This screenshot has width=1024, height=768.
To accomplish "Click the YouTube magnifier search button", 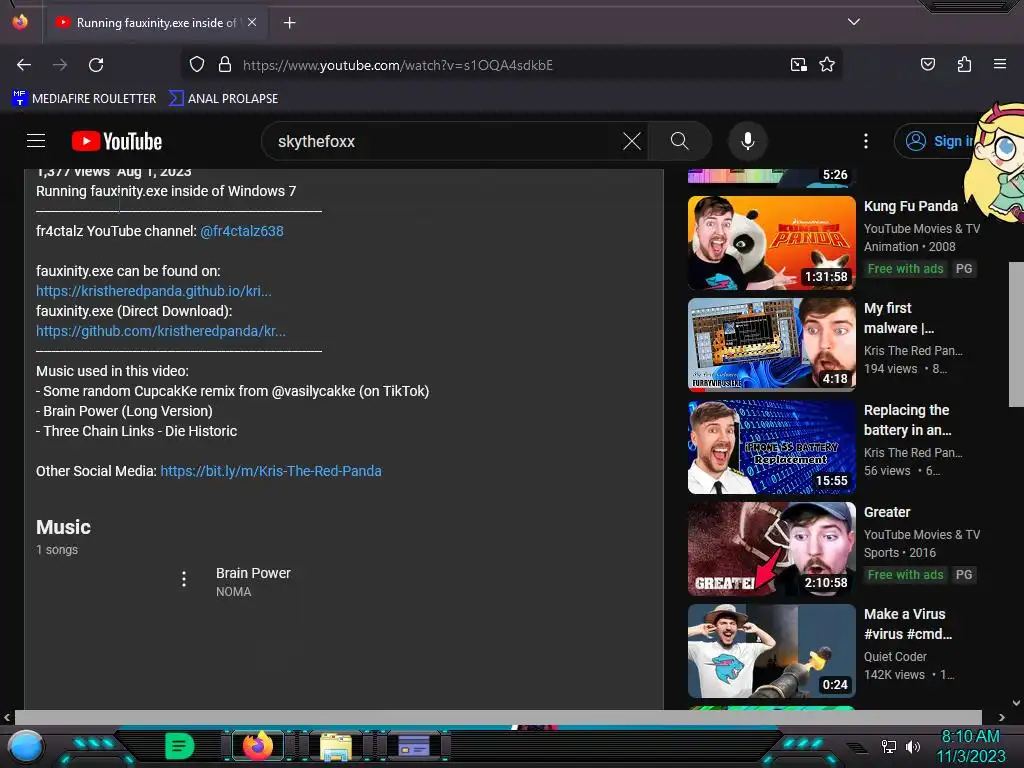I will pos(680,141).
